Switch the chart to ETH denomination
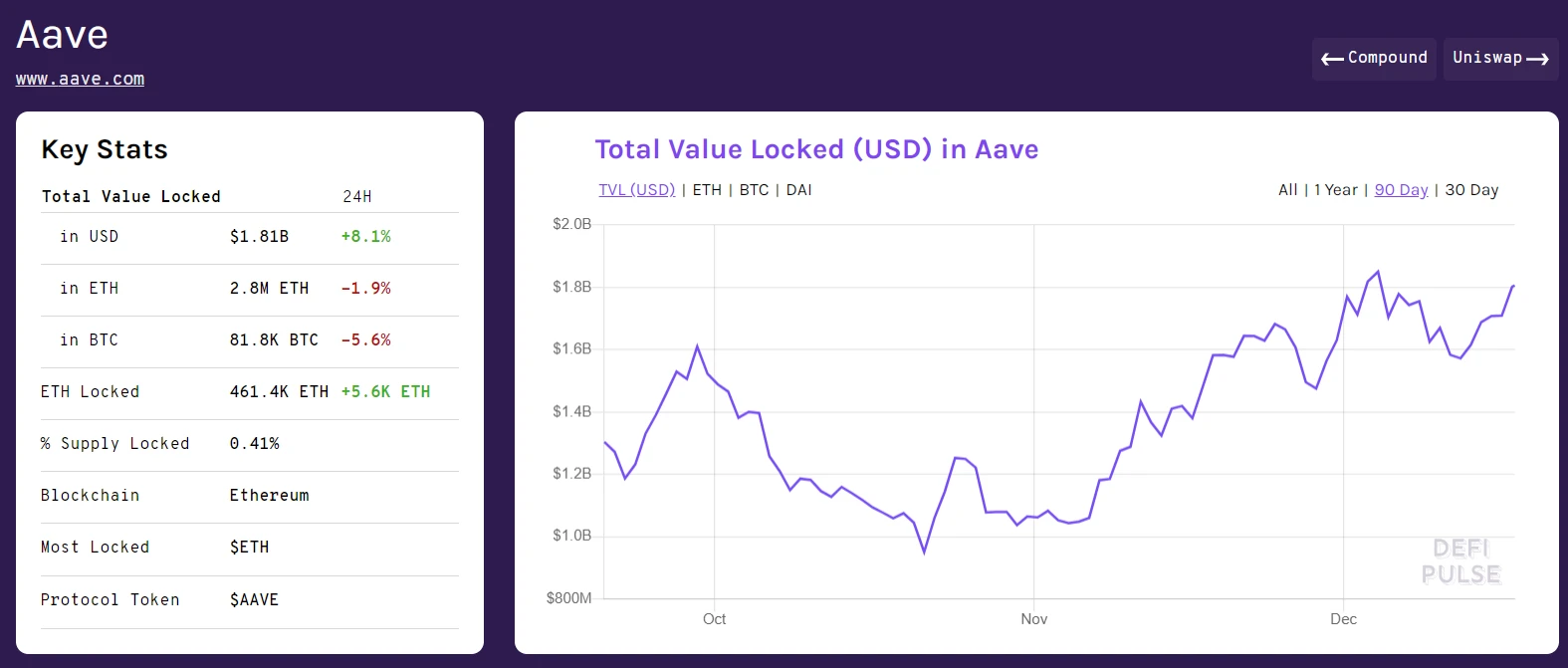The width and height of the screenshot is (1568, 668). pyautogui.click(x=707, y=189)
